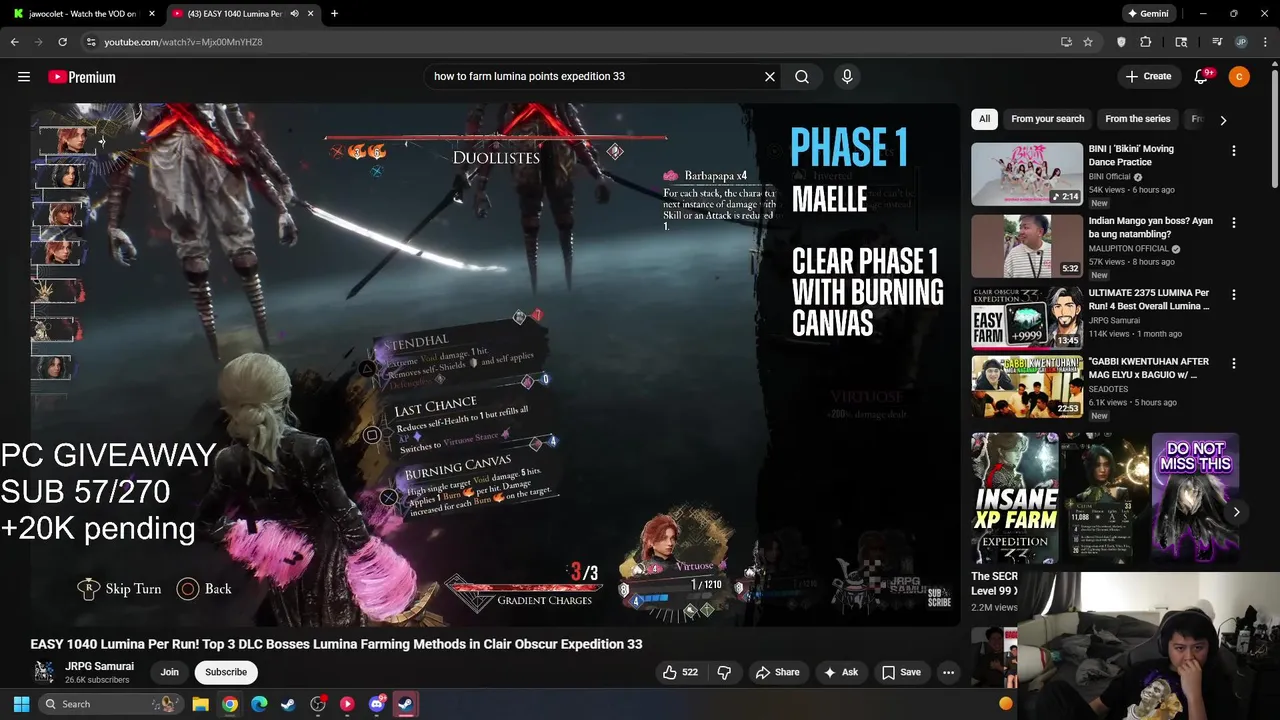Image resolution: width=1280 pixels, height=720 pixels.
Task: Open GABBI KWENTUHAN video thumbnail
Action: pyautogui.click(x=1027, y=387)
